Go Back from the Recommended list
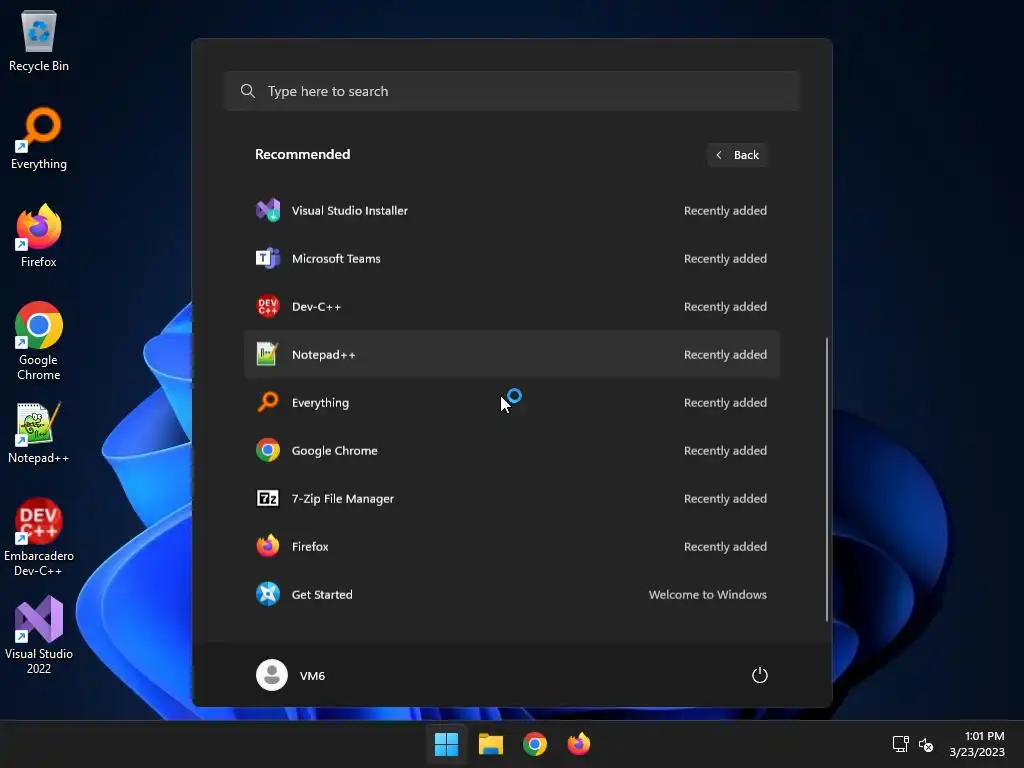This screenshot has height=768, width=1024. pyautogui.click(x=737, y=155)
